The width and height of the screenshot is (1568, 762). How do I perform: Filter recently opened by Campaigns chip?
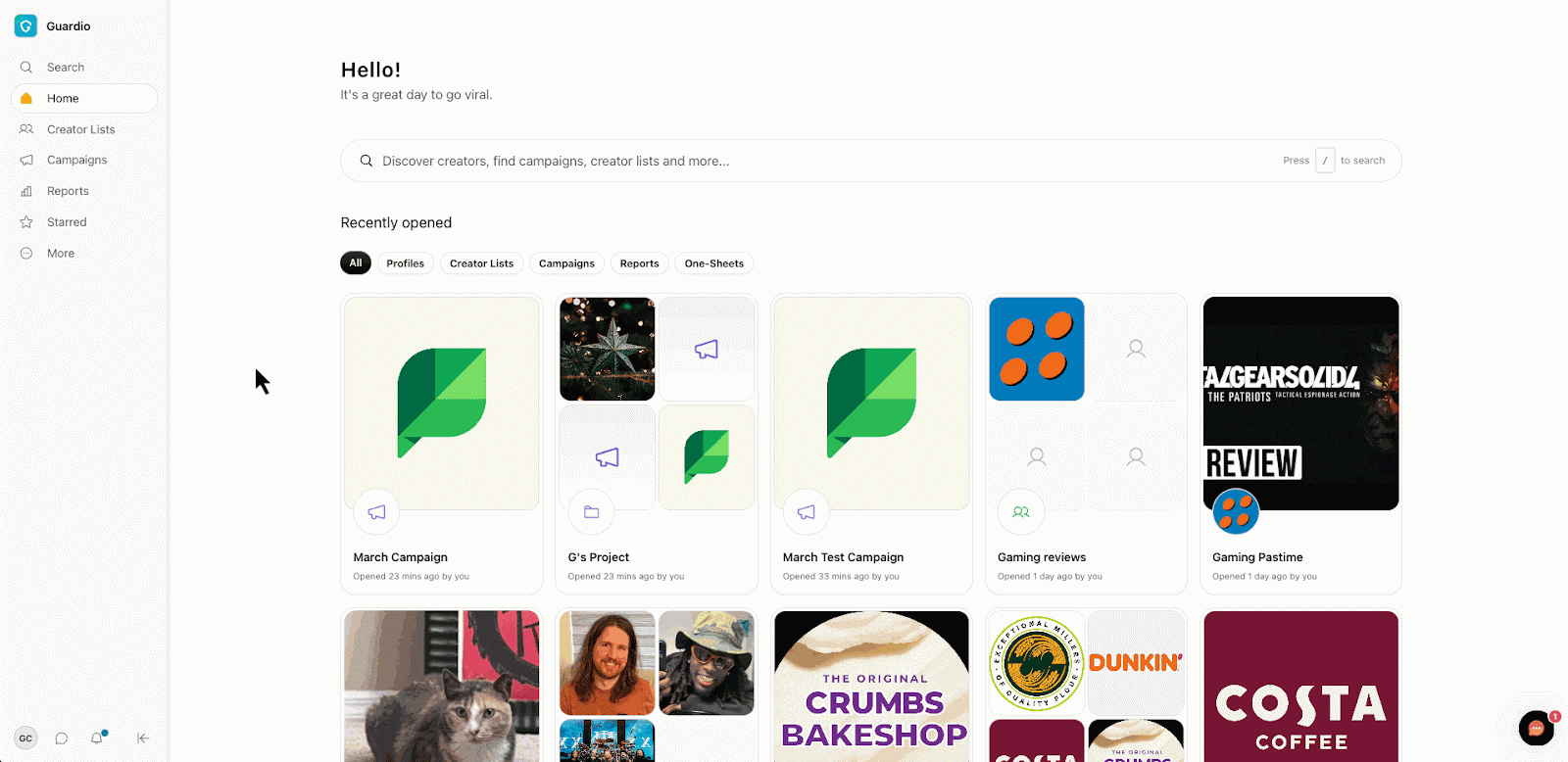click(x=566, y=263)
